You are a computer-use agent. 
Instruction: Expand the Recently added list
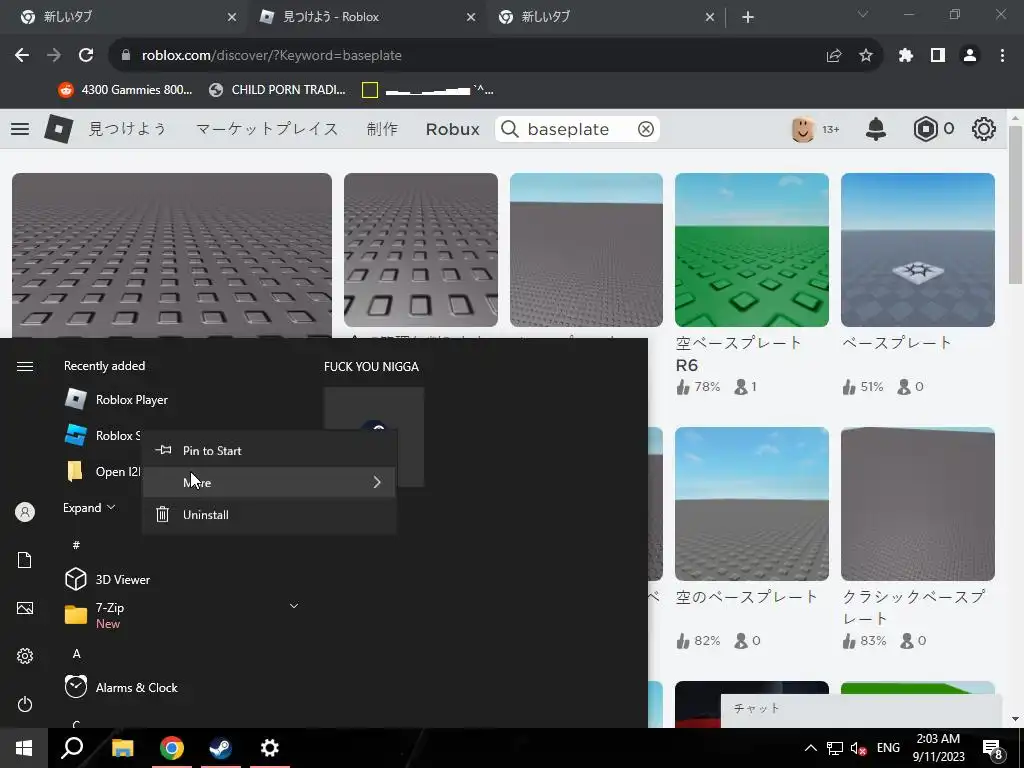pyautogui.click(x=89, y=507)
